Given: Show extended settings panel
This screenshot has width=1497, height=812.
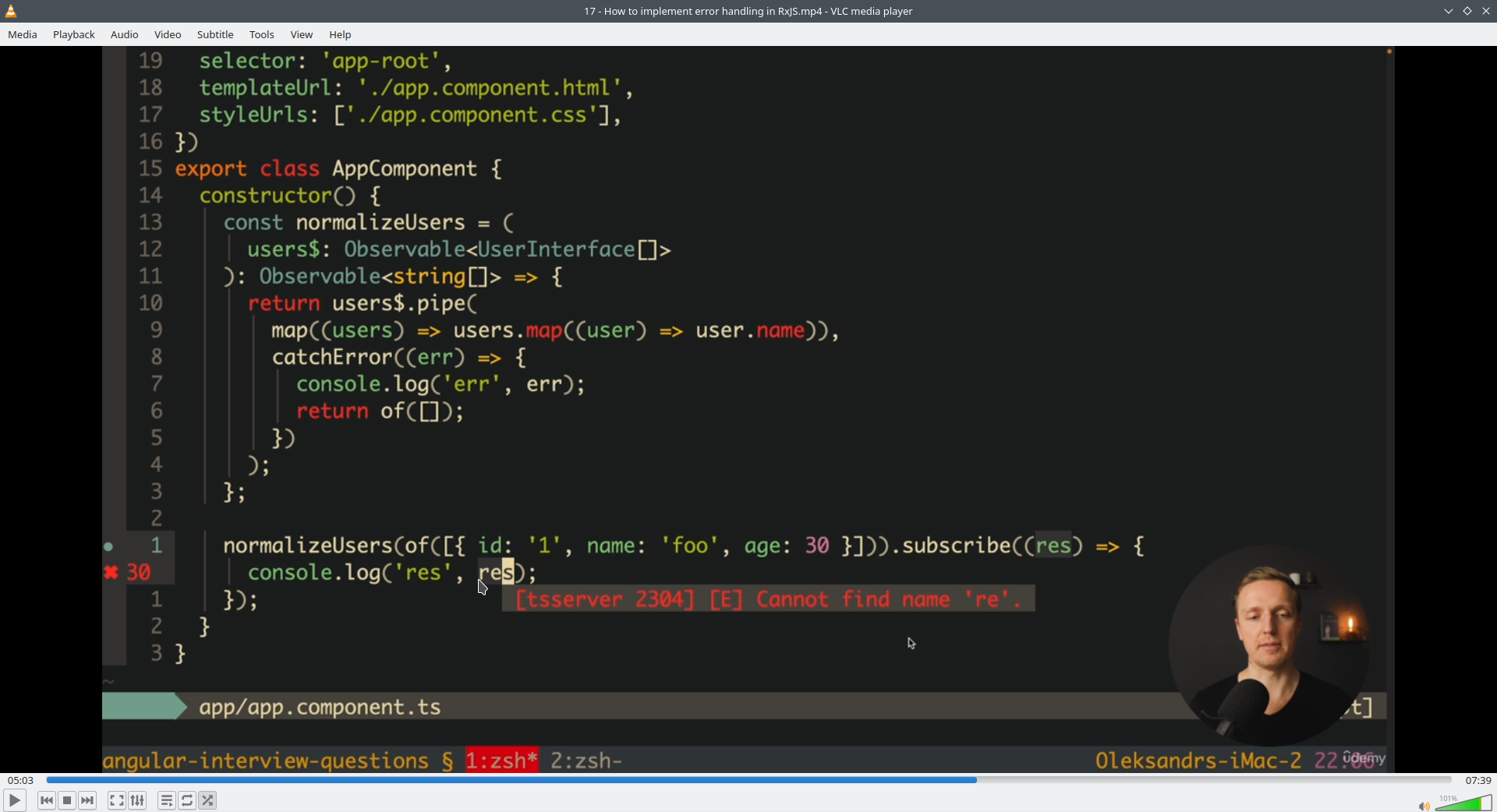Looking at the screenshot, I should (138, 800).
